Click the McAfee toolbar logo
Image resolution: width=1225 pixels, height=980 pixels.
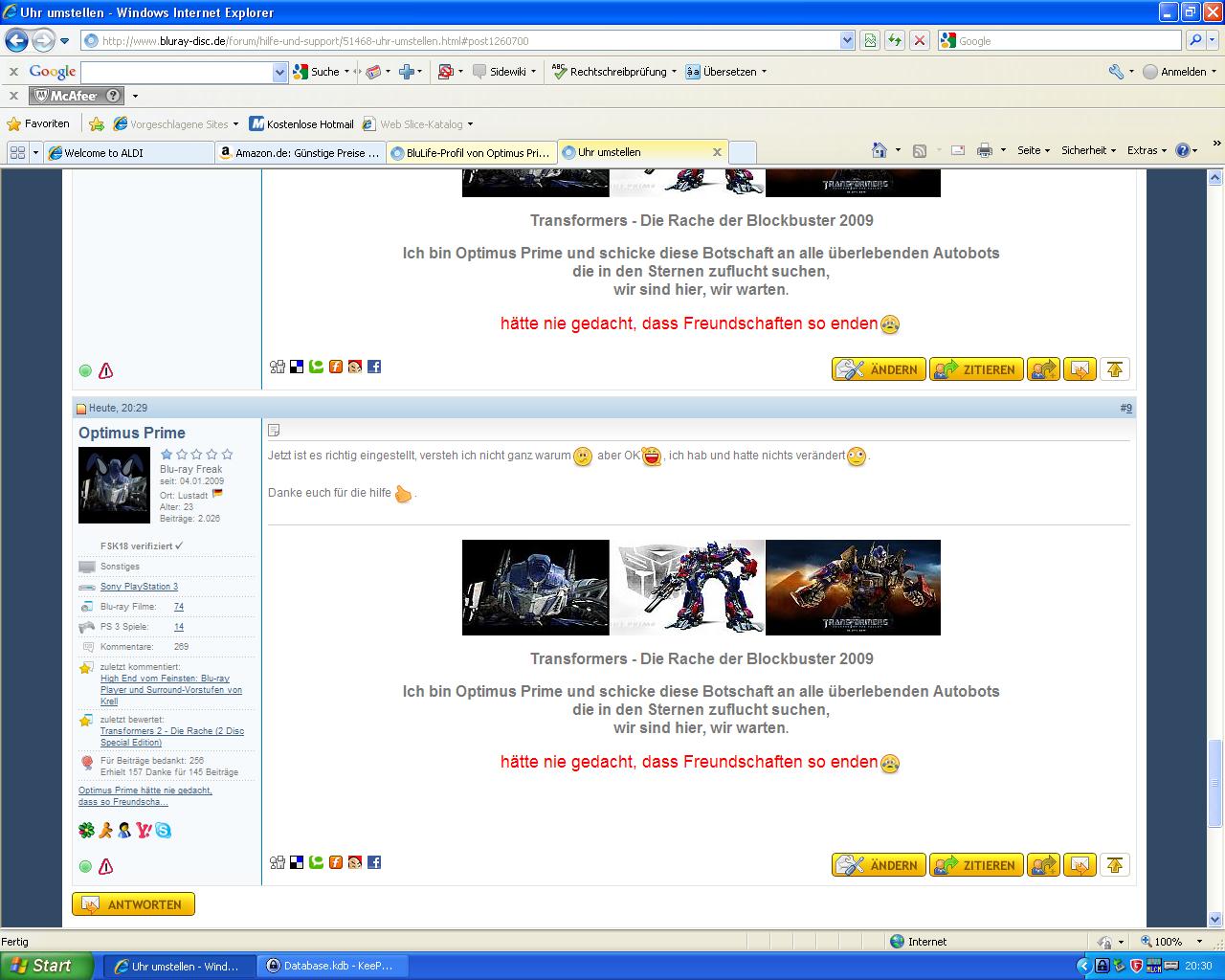pyautogui.click(x=77, y=96)
